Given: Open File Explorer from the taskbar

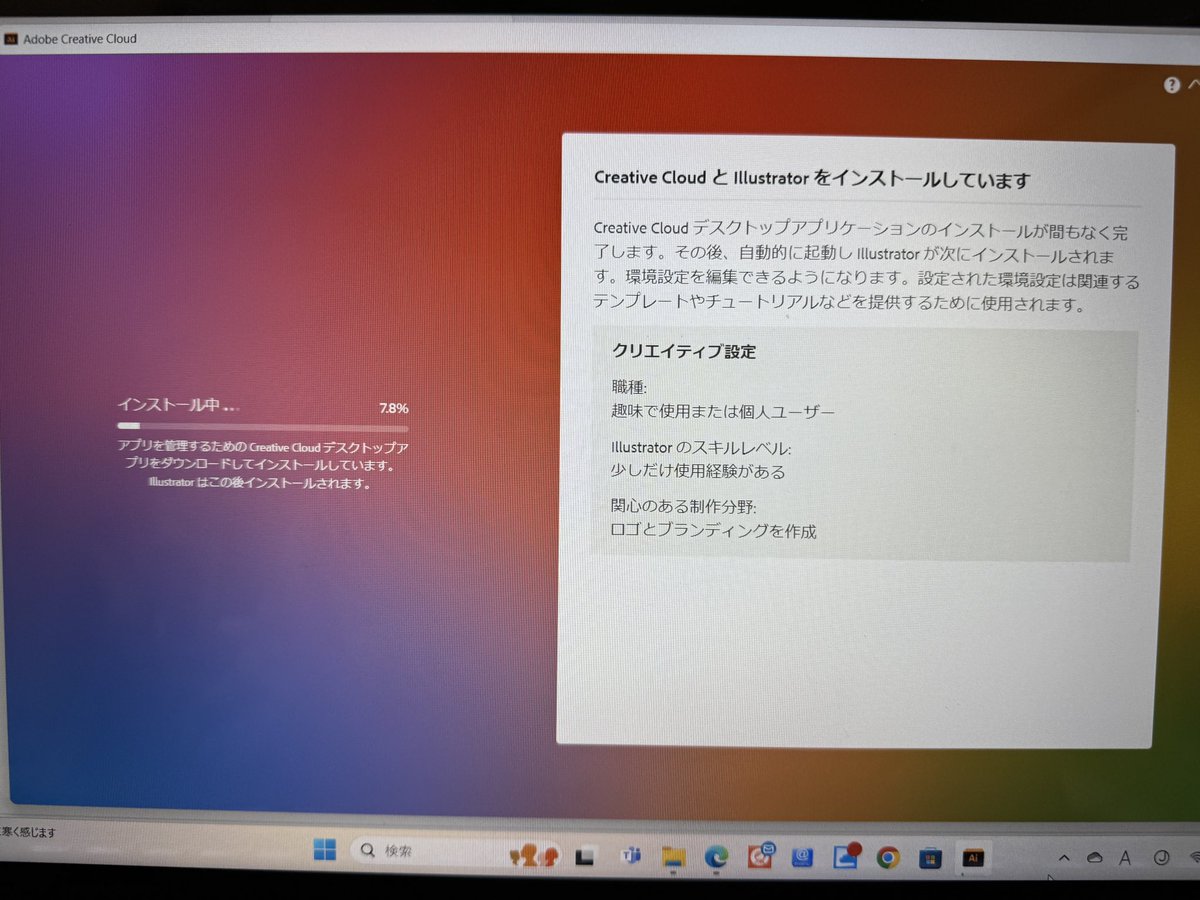Looking at the screenshot, I should (x=673, y=857).
